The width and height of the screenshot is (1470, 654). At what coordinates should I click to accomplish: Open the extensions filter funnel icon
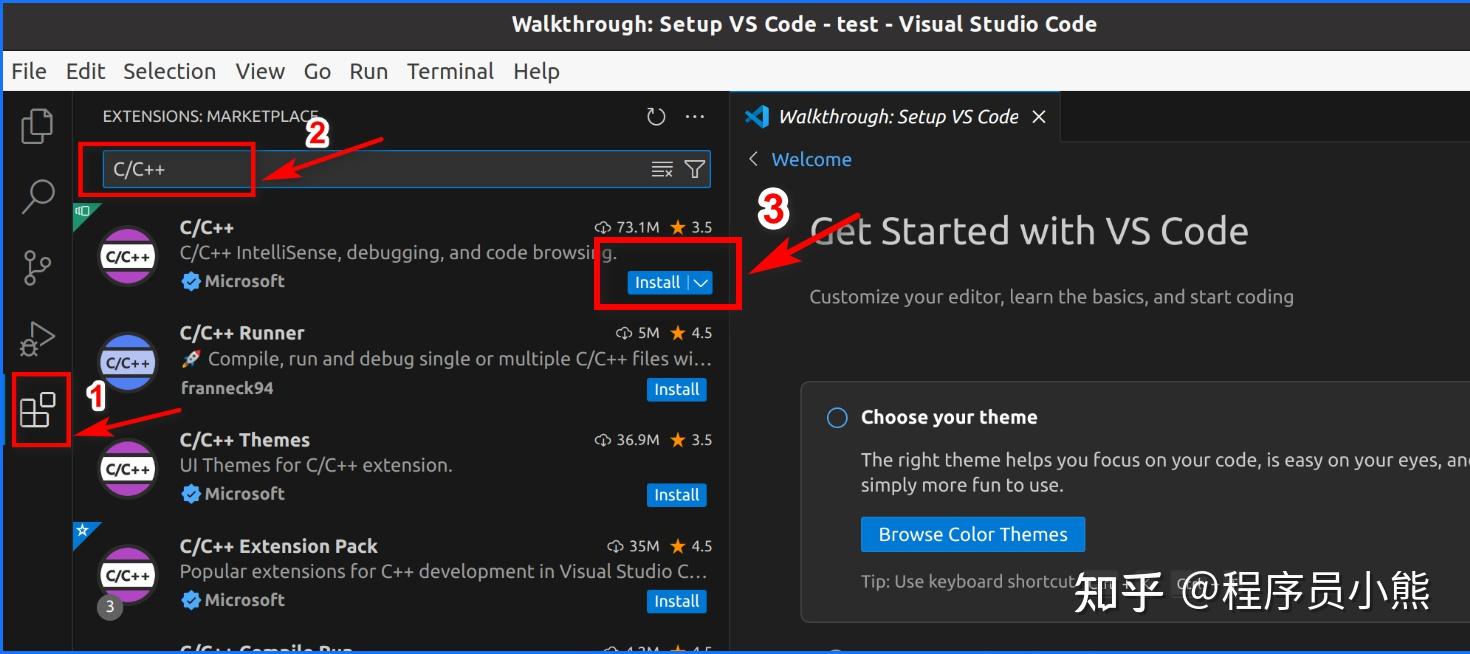tap(695, 169)
